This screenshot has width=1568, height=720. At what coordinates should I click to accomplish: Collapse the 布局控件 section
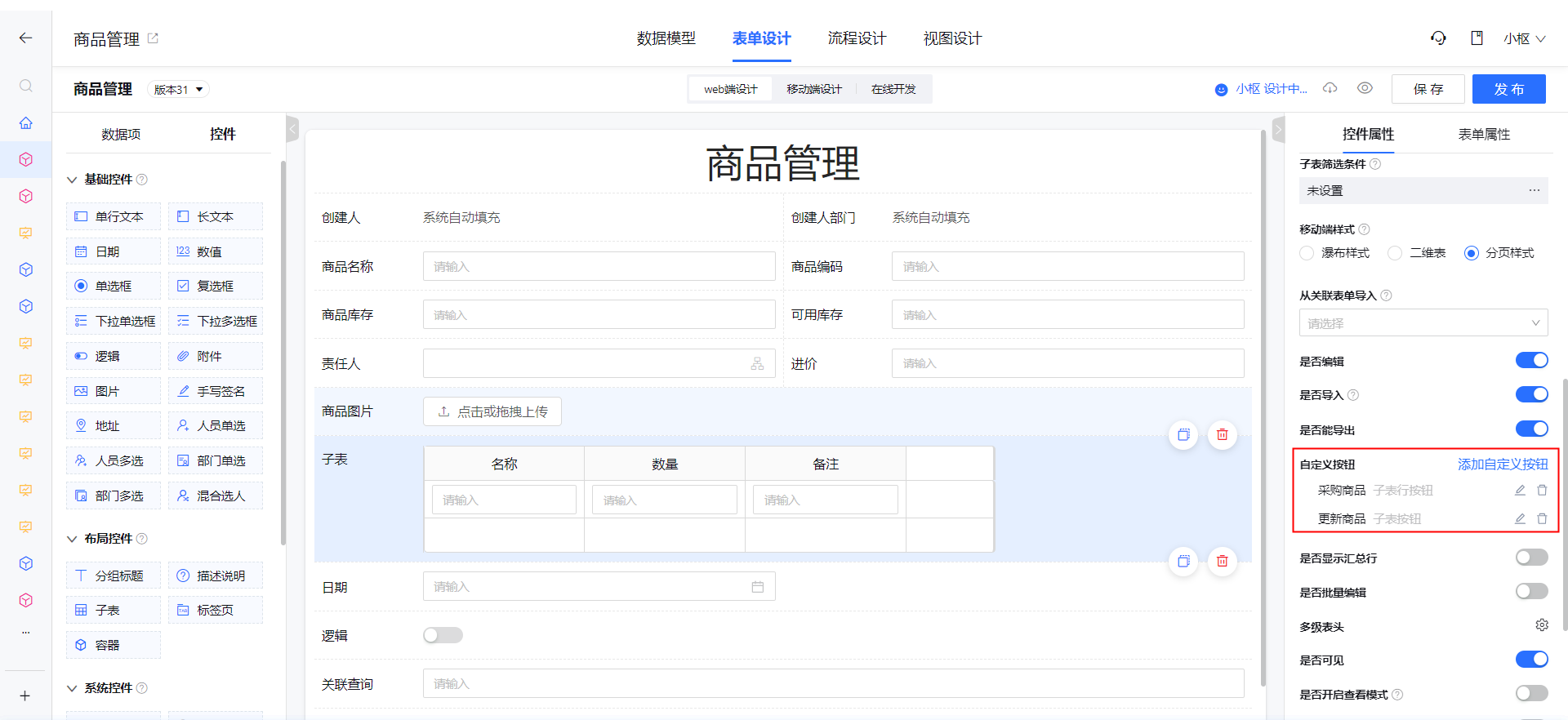[x=72, y=539]
